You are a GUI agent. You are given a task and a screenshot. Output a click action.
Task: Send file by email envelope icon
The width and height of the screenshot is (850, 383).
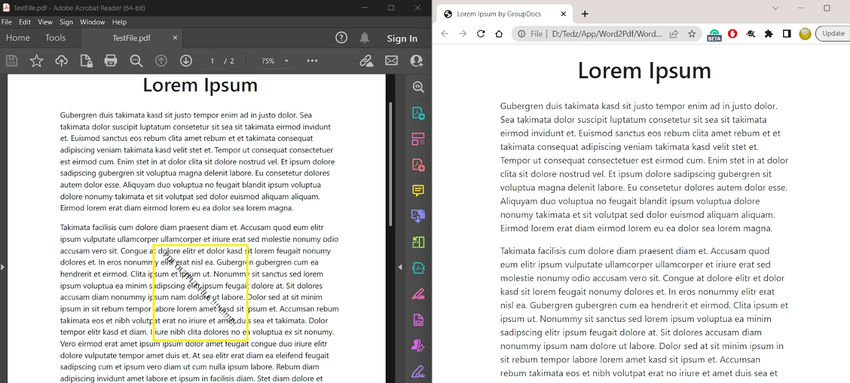coord(391,61)
